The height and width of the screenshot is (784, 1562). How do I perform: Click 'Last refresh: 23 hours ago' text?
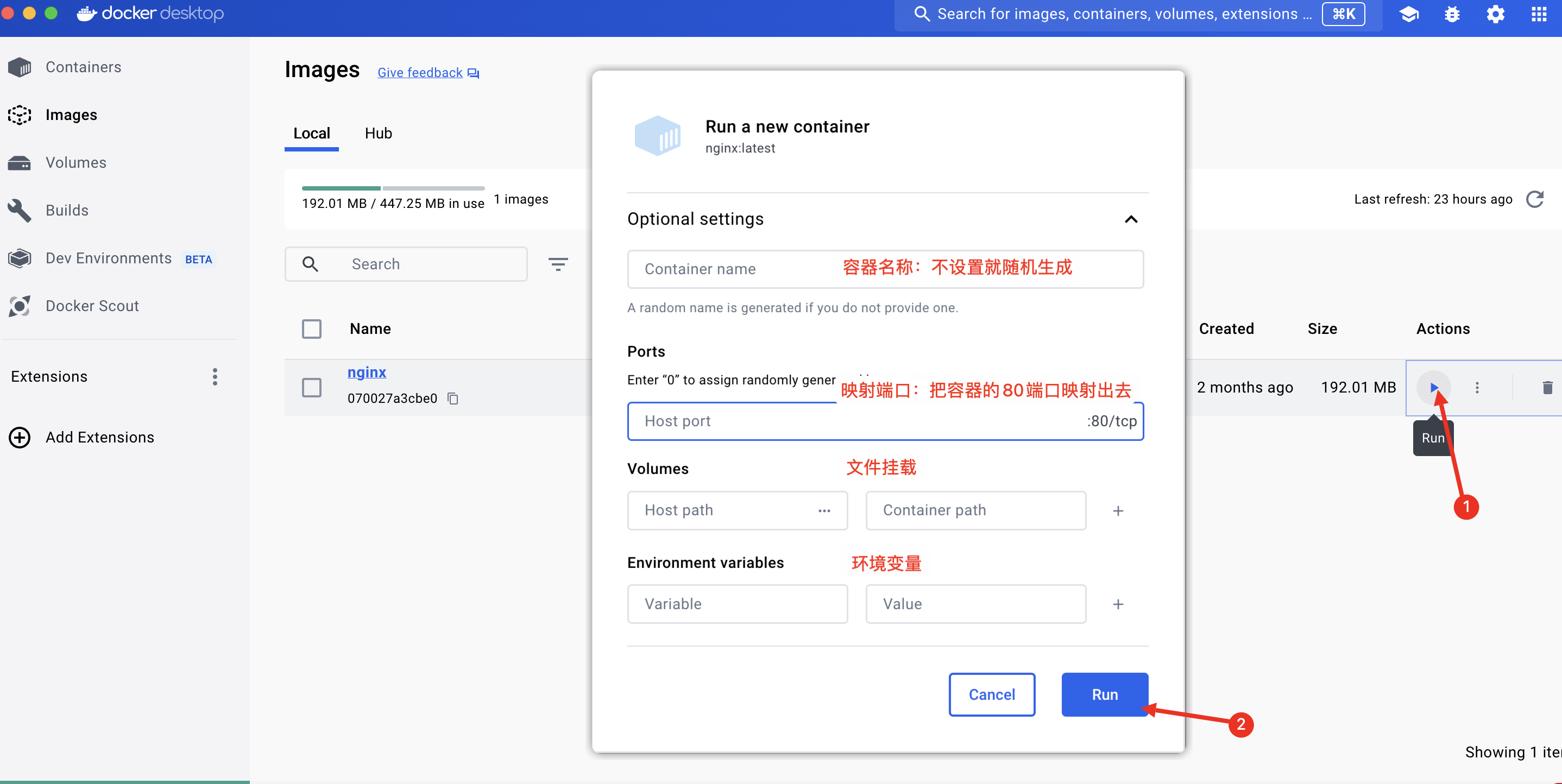[x=1433, y=199]
